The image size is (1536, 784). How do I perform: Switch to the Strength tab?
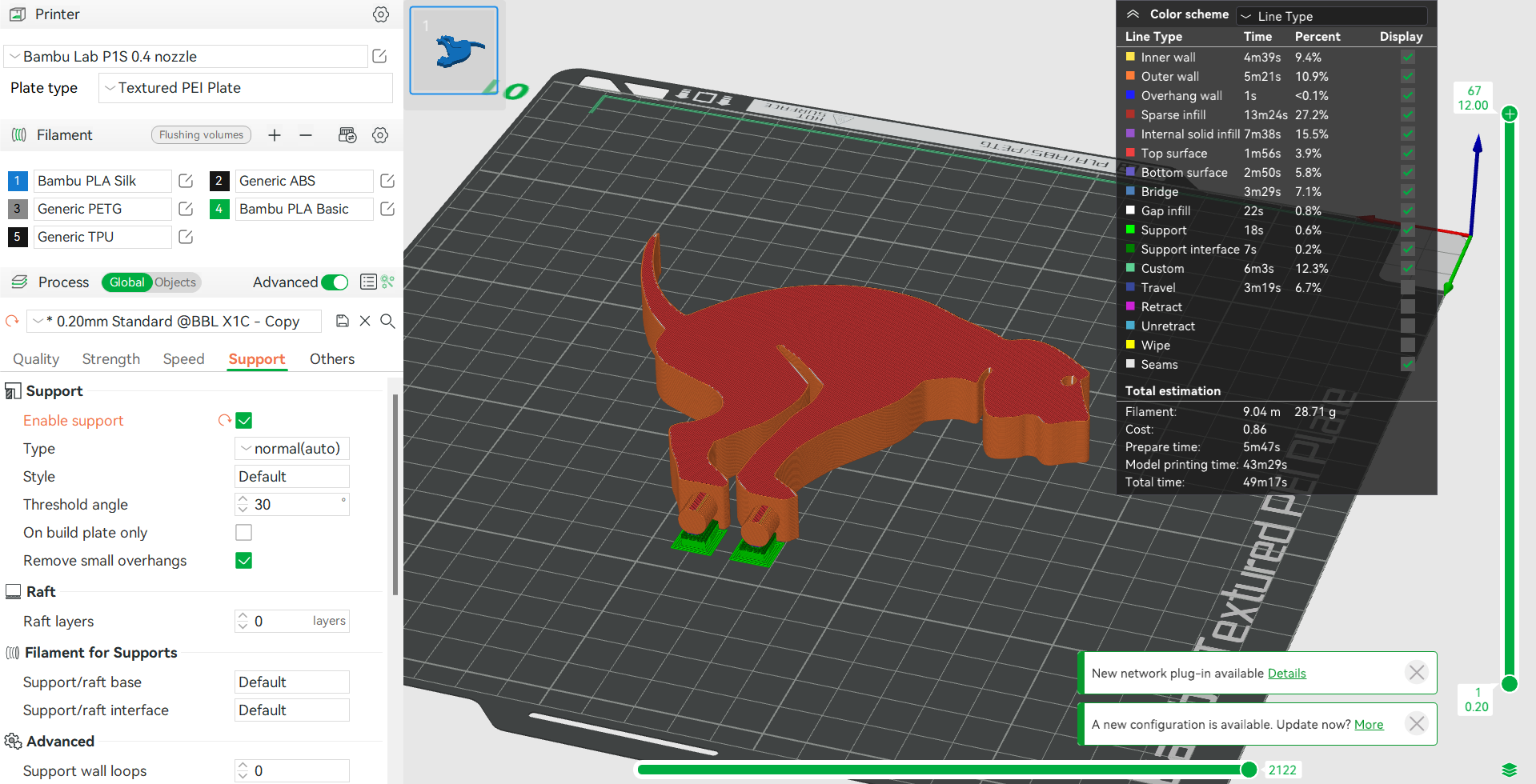[x=111, y=359]
